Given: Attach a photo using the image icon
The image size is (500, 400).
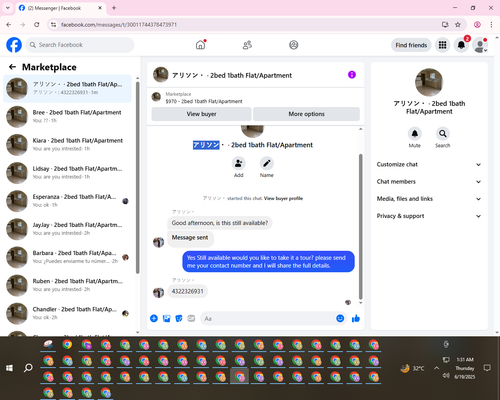Looking at the screenshot, I should 166,318.
